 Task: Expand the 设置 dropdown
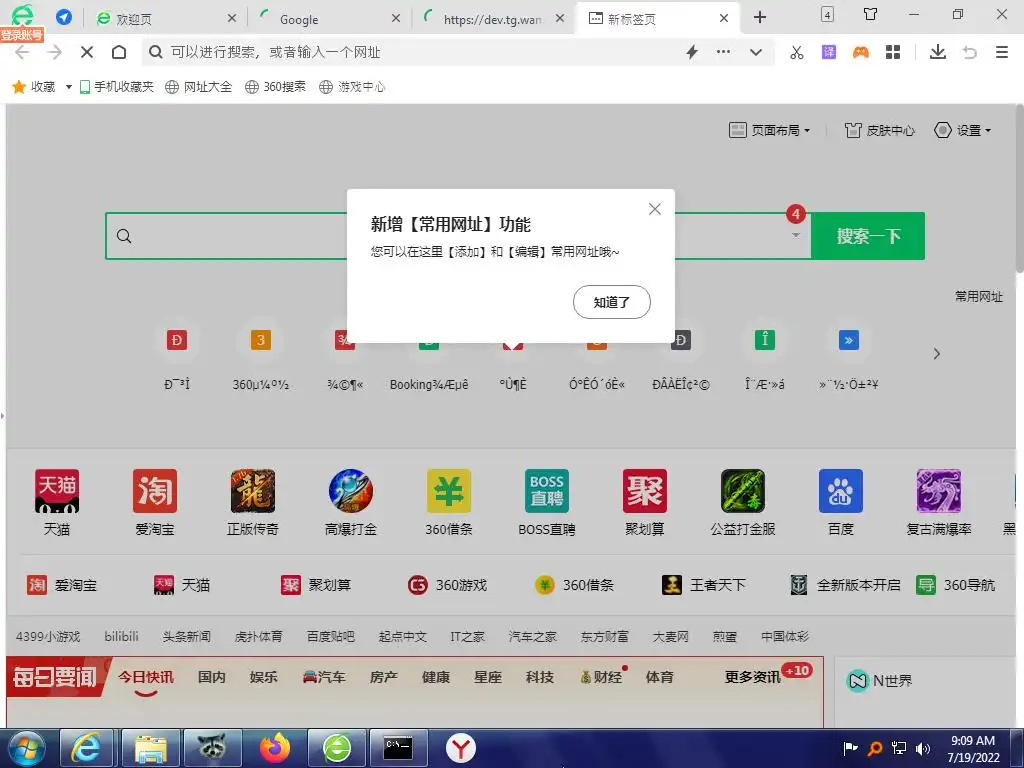pos(963,131)
